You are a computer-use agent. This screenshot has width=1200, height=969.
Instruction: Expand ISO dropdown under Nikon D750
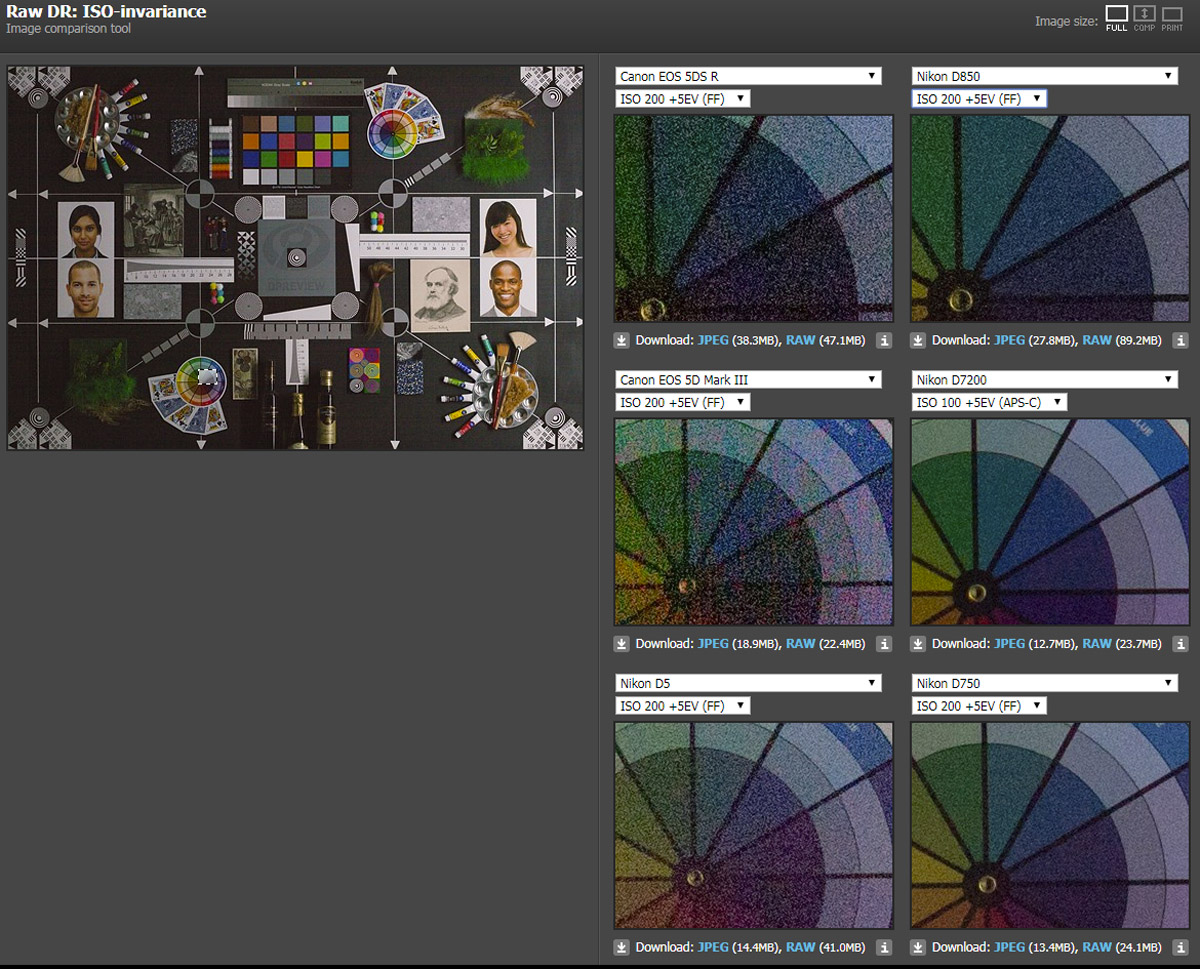(979, 705)
